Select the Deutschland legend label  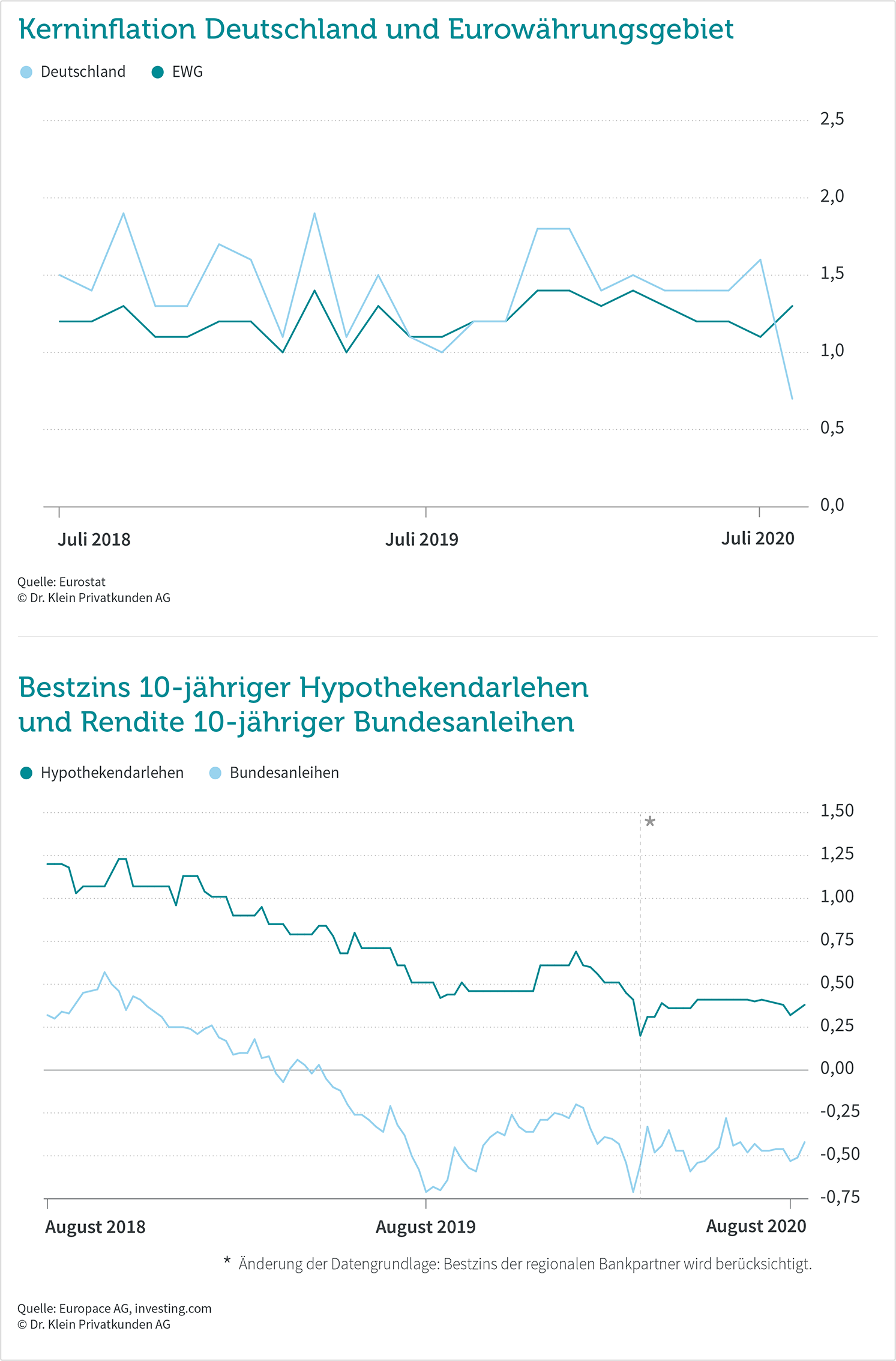click(x=83, y=72)
